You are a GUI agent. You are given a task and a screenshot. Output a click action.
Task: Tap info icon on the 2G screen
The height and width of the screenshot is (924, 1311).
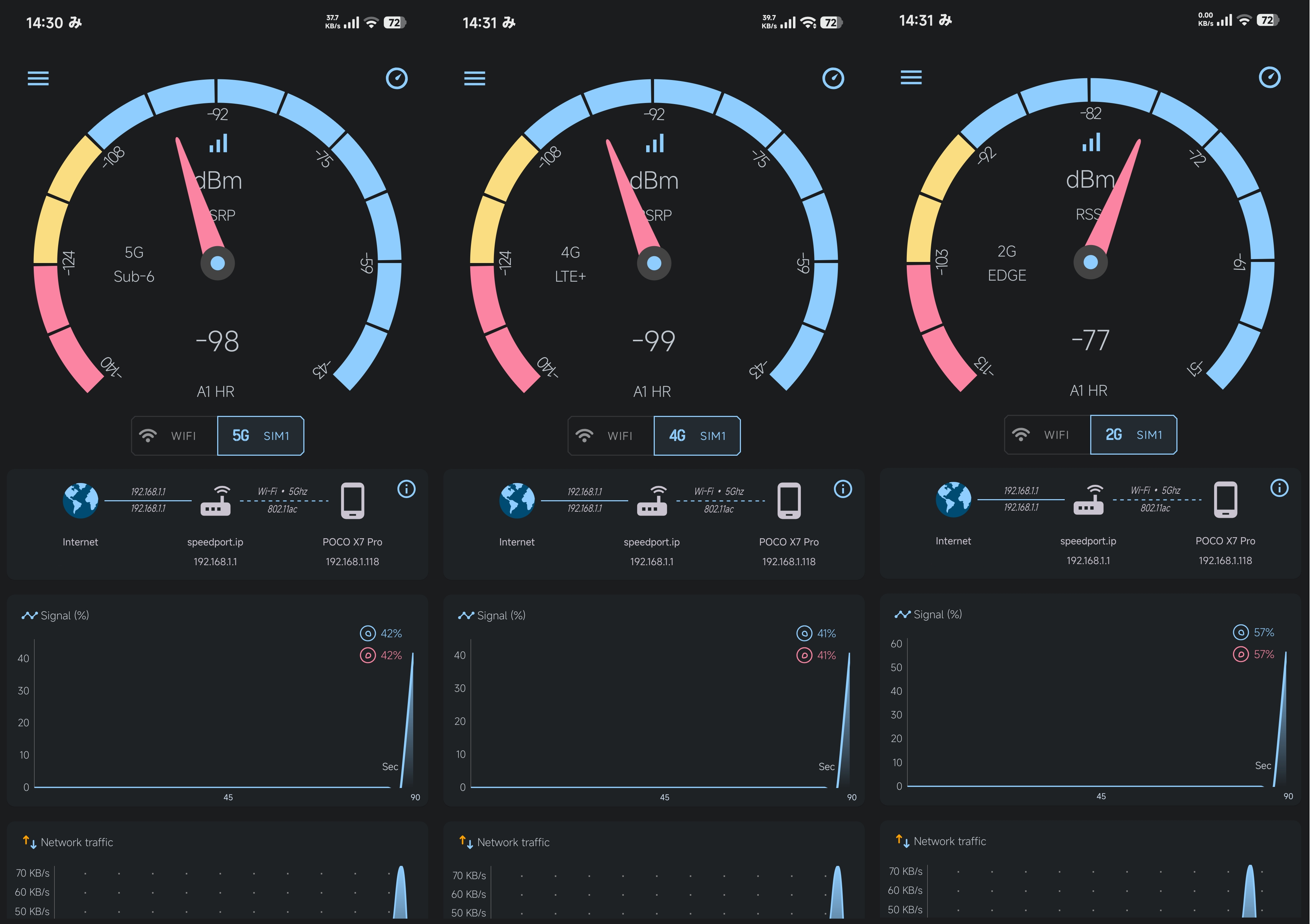(1278, 488)
